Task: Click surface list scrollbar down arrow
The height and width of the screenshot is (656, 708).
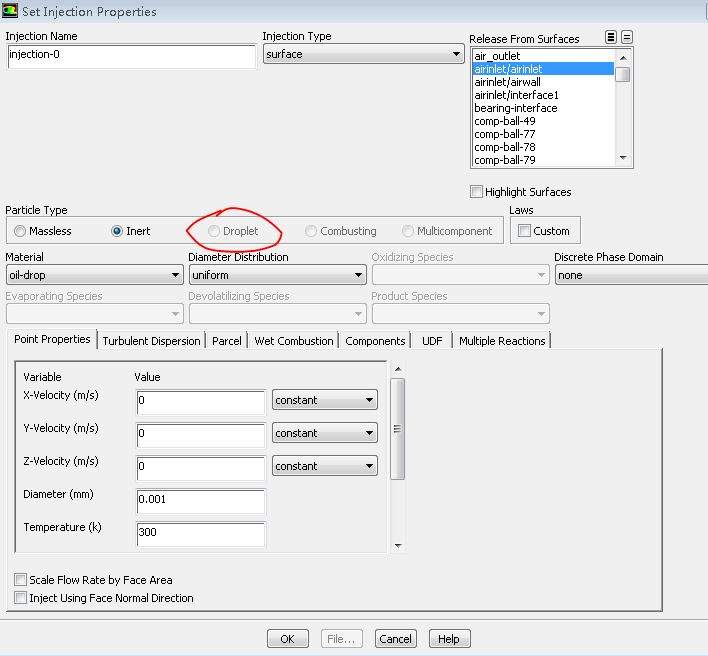Action: click(623, 158)
